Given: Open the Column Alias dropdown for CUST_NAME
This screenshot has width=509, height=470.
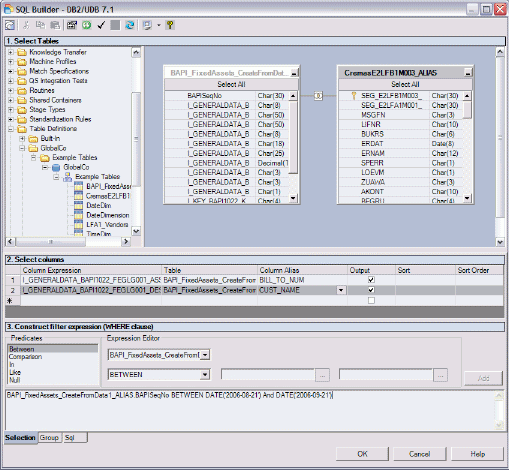Looking at the screenshot, I should click(x=341, y=290).
